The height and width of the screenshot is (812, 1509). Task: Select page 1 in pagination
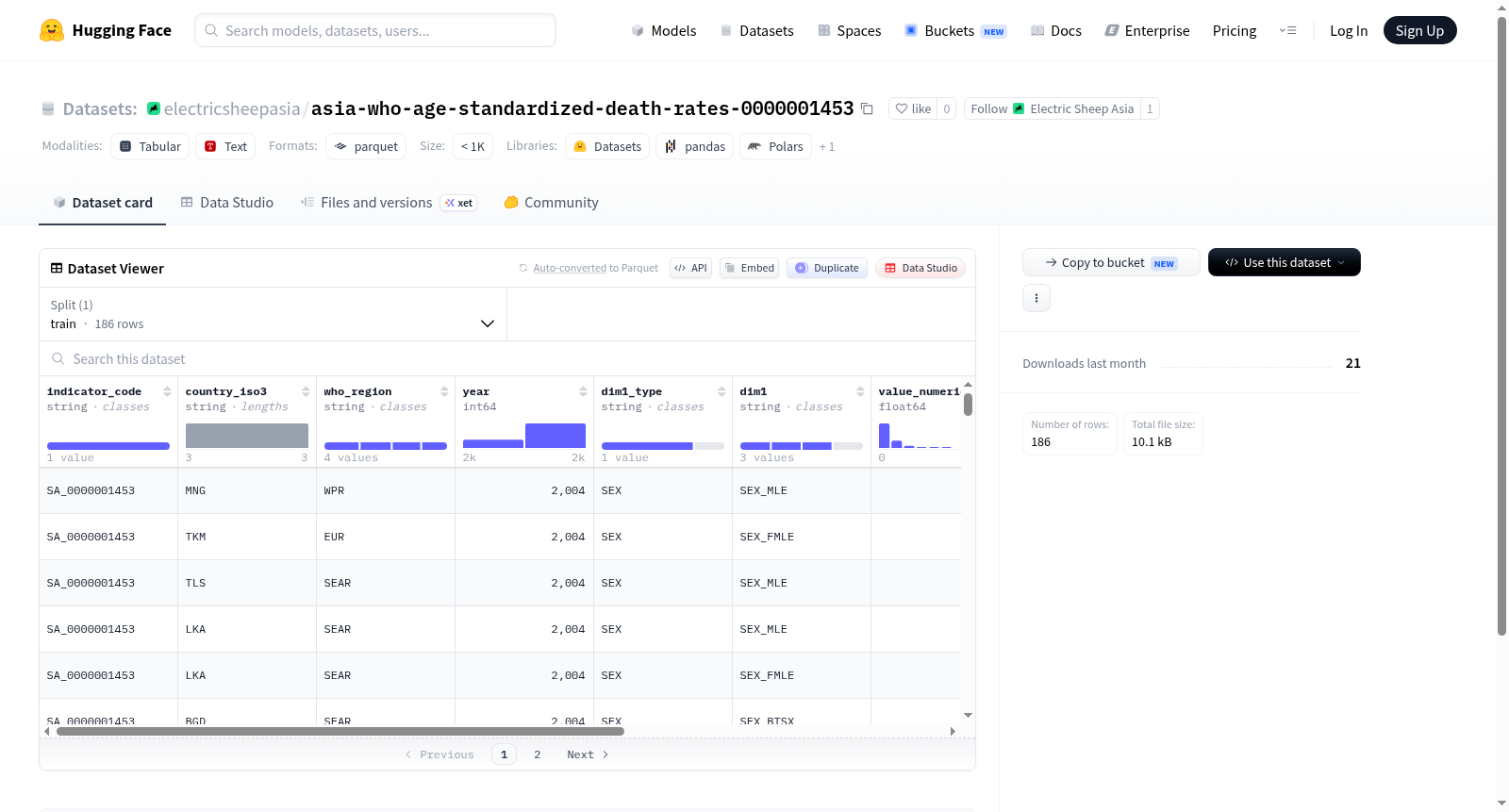pos(504,754)
